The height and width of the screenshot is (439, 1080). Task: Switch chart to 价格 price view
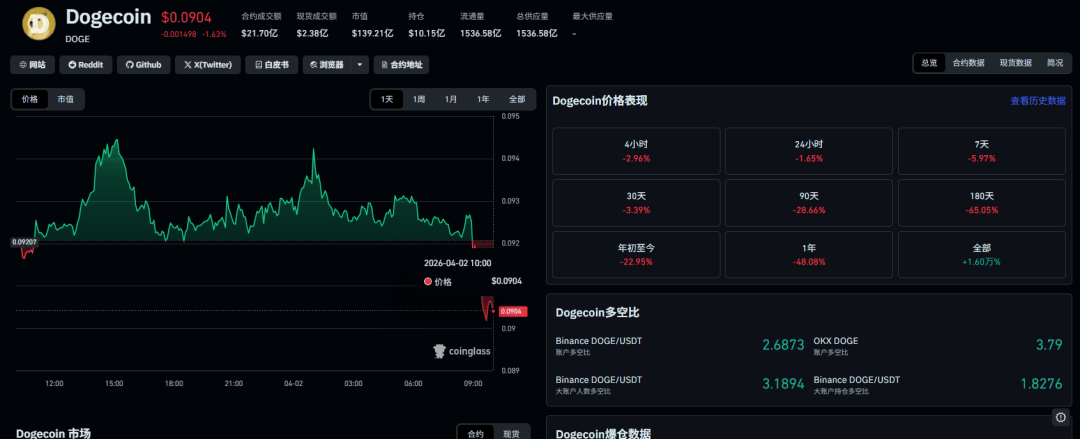click(x=30, y=99)
